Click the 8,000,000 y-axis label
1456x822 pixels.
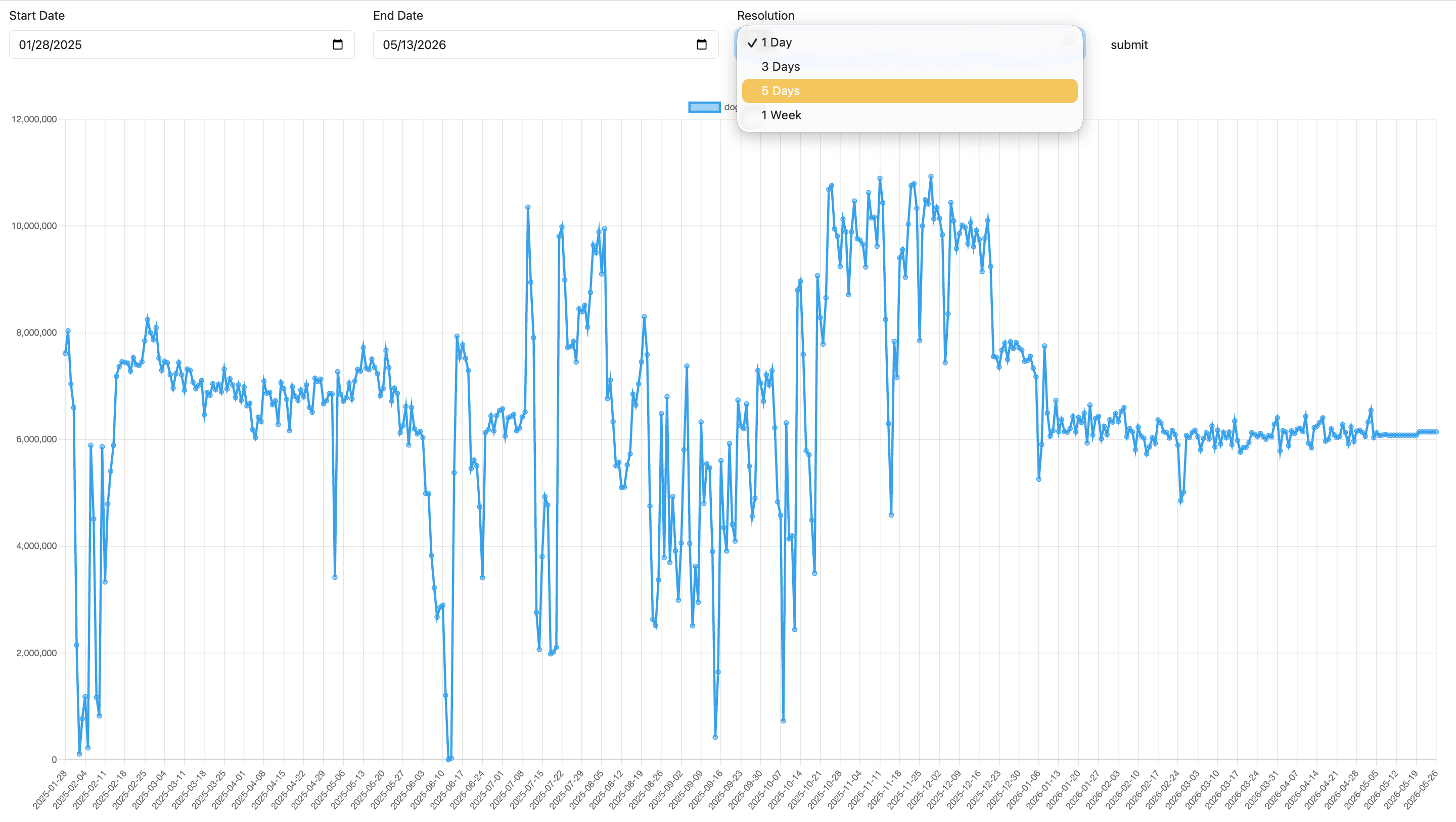[36, 333]
